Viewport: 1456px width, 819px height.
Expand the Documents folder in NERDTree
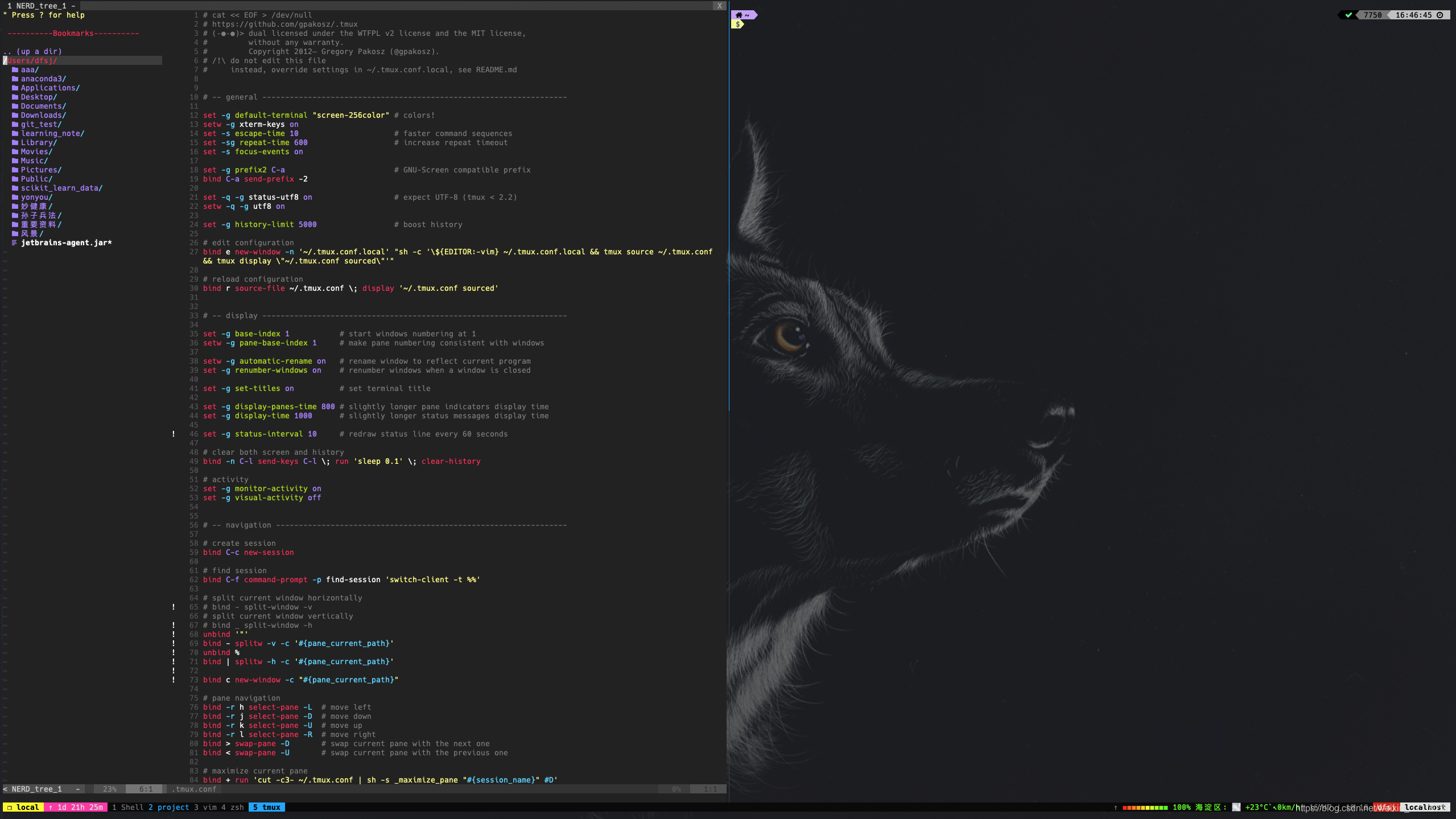point(43,106)
